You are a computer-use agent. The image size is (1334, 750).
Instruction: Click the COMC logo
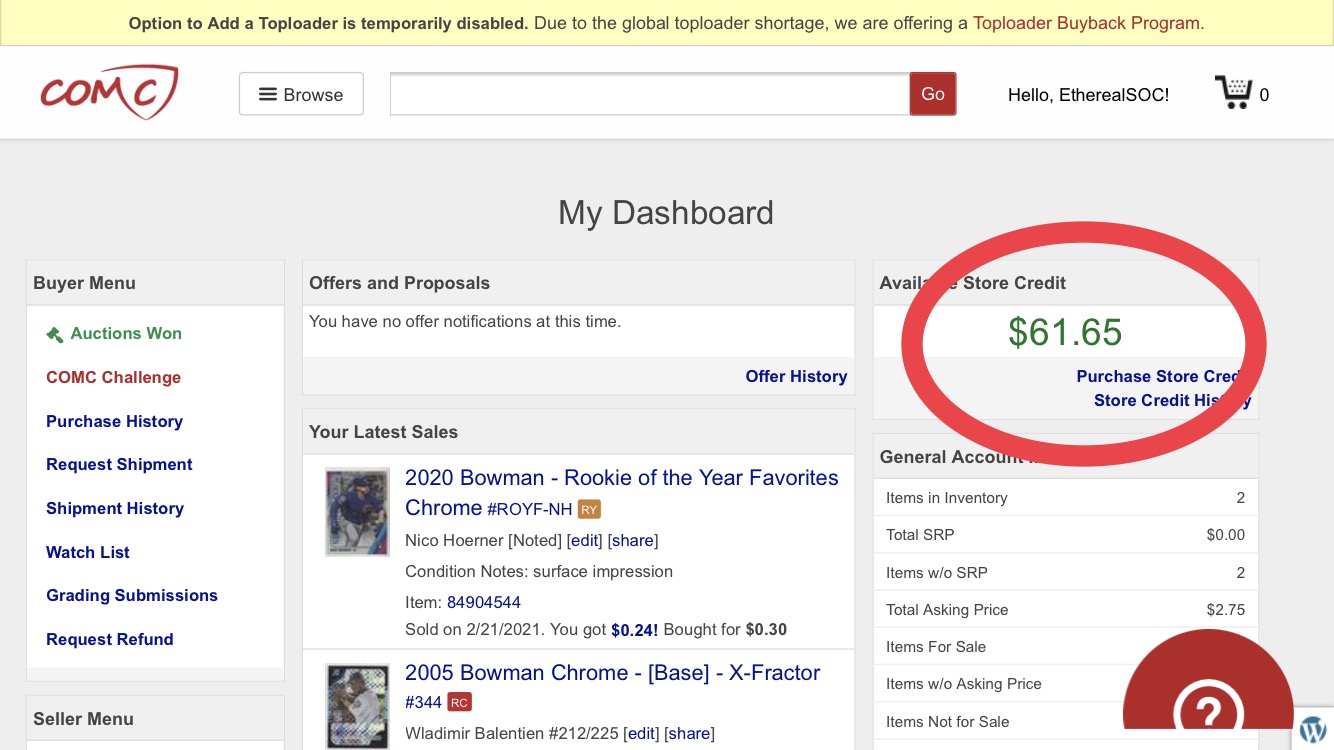pos(109,93)
